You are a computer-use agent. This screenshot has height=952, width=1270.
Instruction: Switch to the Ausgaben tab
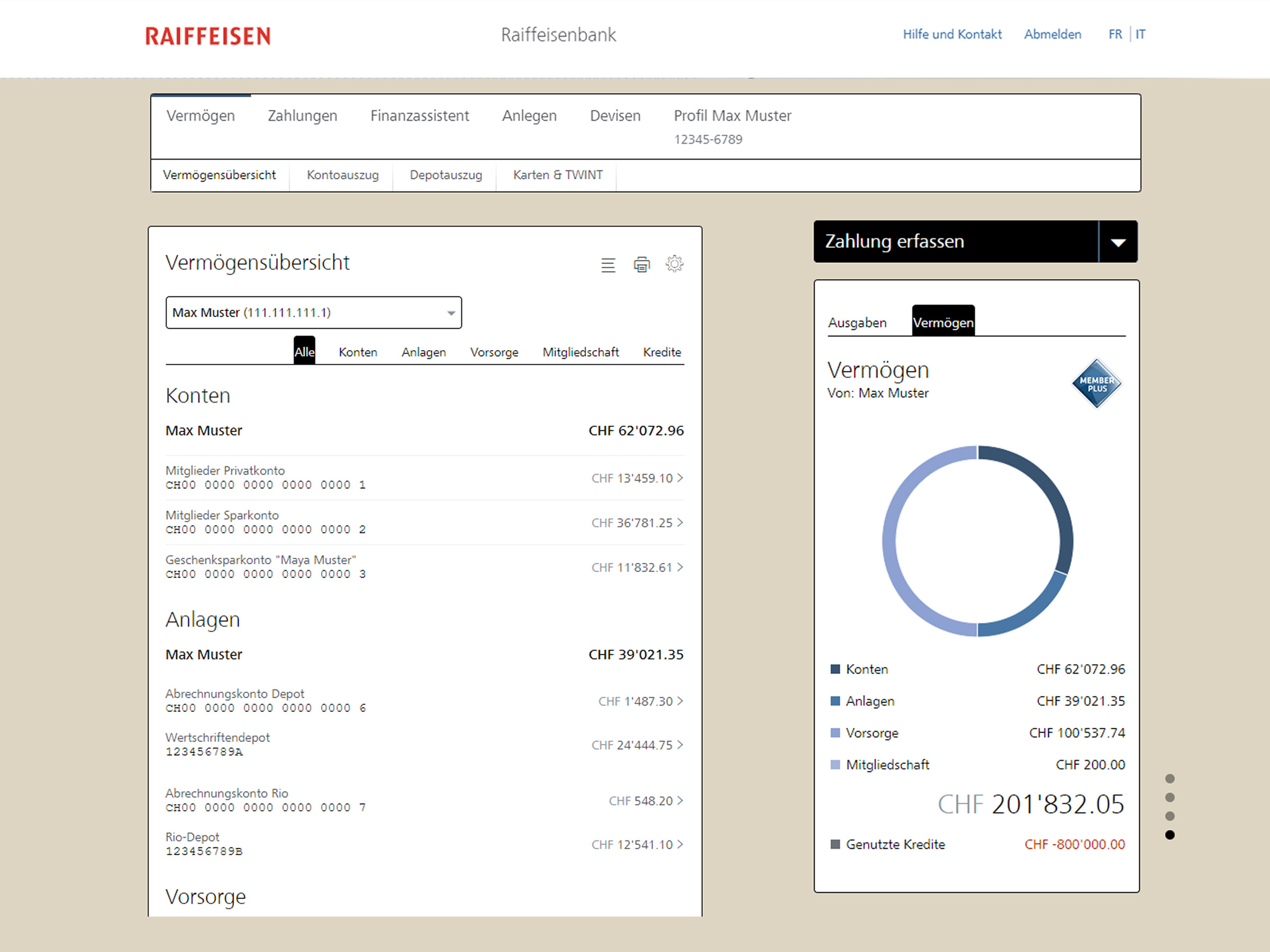(857, 323)
